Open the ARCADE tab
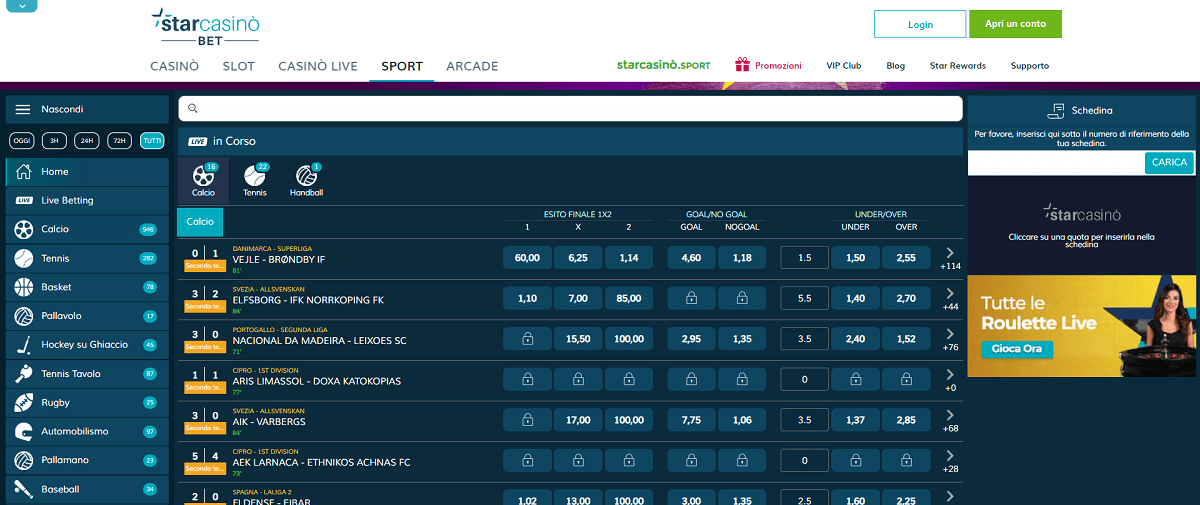The height and width of the screenshot is (505, 1200). click(x=472, y=66)
